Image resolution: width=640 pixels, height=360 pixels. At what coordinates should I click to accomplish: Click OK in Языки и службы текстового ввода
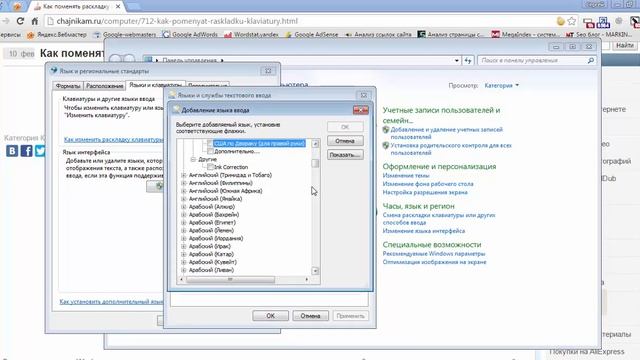270,316
